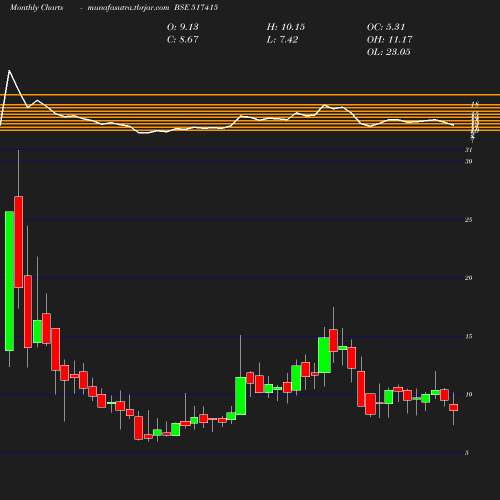Viewport: 500px width, 500px height.
Task: Click the price axis label 31
Action: pyautogui.click(x=469, y=150)
